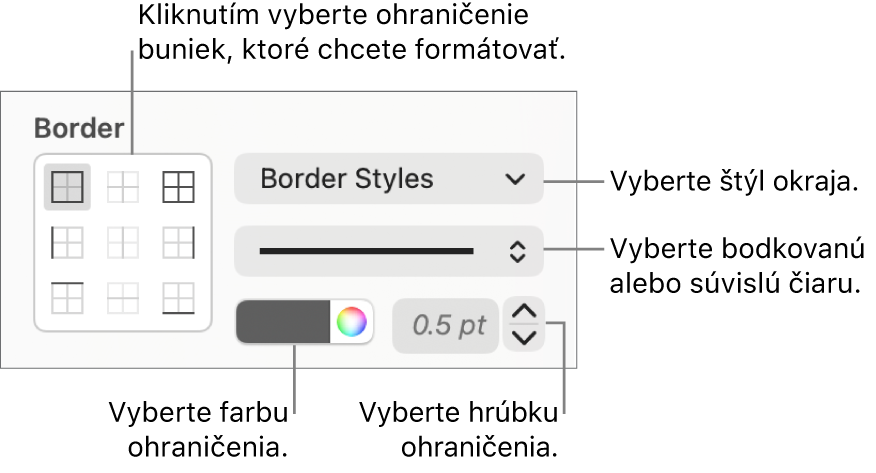Screen dimensions: 876x473
Task: Expand the Border Styles chevron
Action: [x=515, y=179]
